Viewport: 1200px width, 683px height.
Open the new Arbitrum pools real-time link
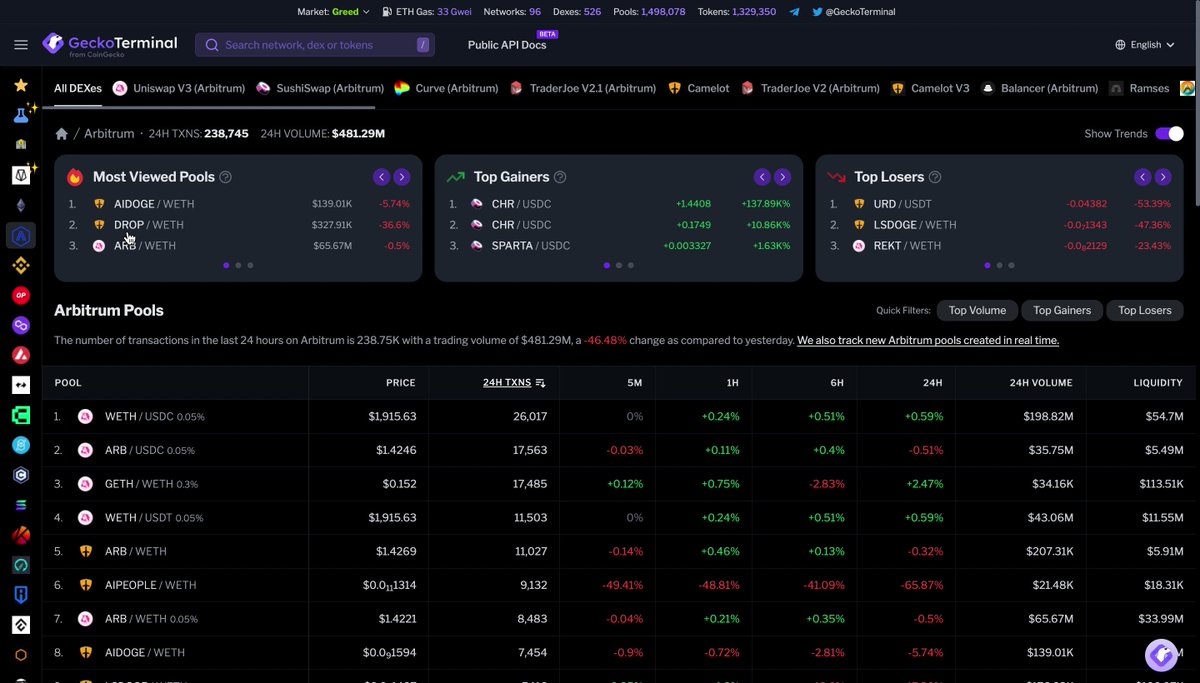coord(928,340)
